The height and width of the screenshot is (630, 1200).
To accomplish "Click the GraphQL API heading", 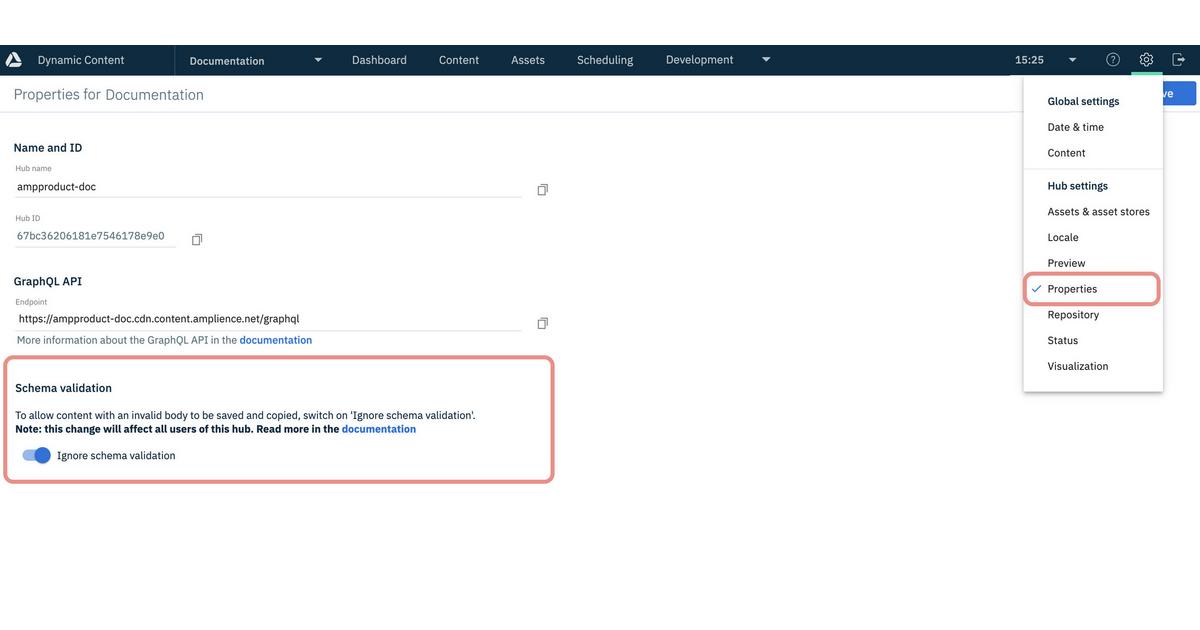I will click(48, 282).
